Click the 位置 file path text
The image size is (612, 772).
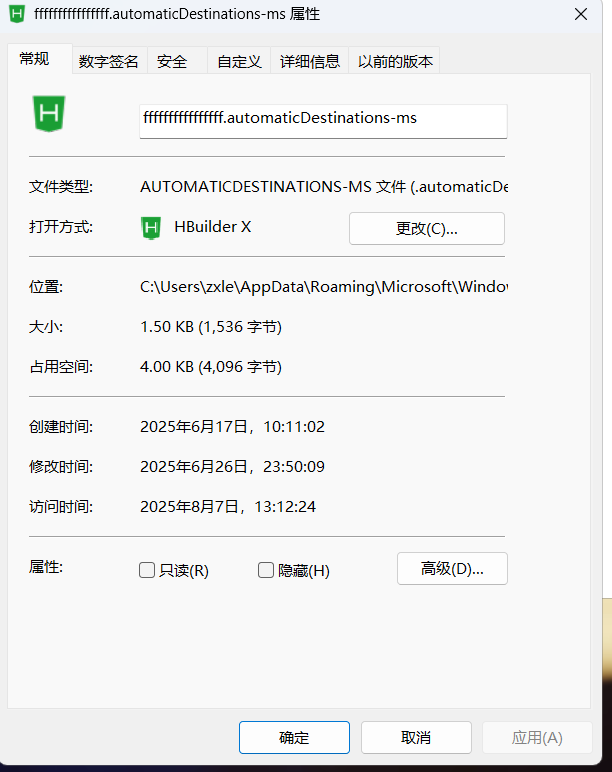[x=324, y=287]
